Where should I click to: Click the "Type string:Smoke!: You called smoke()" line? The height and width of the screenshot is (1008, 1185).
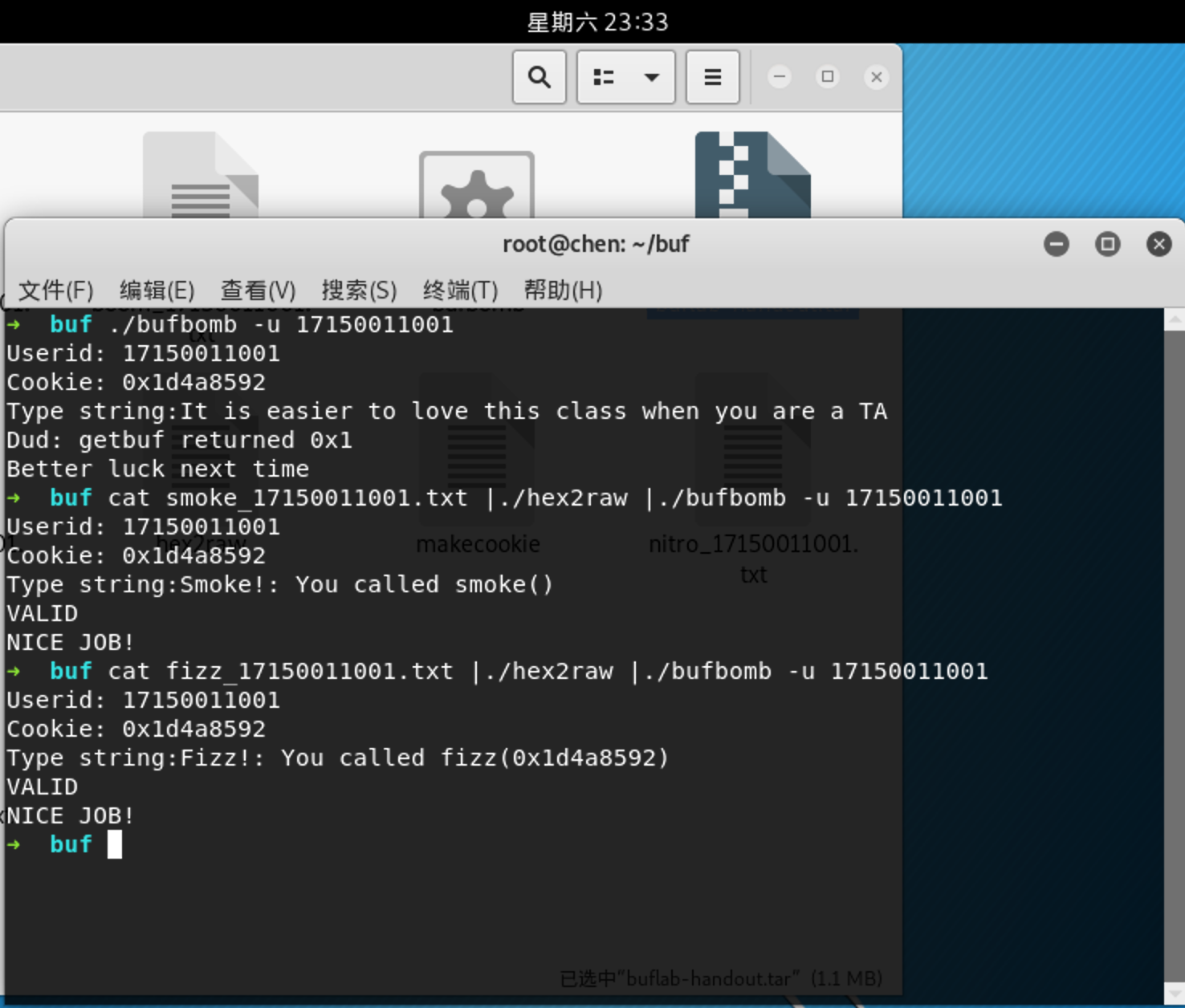coord(280,584)
